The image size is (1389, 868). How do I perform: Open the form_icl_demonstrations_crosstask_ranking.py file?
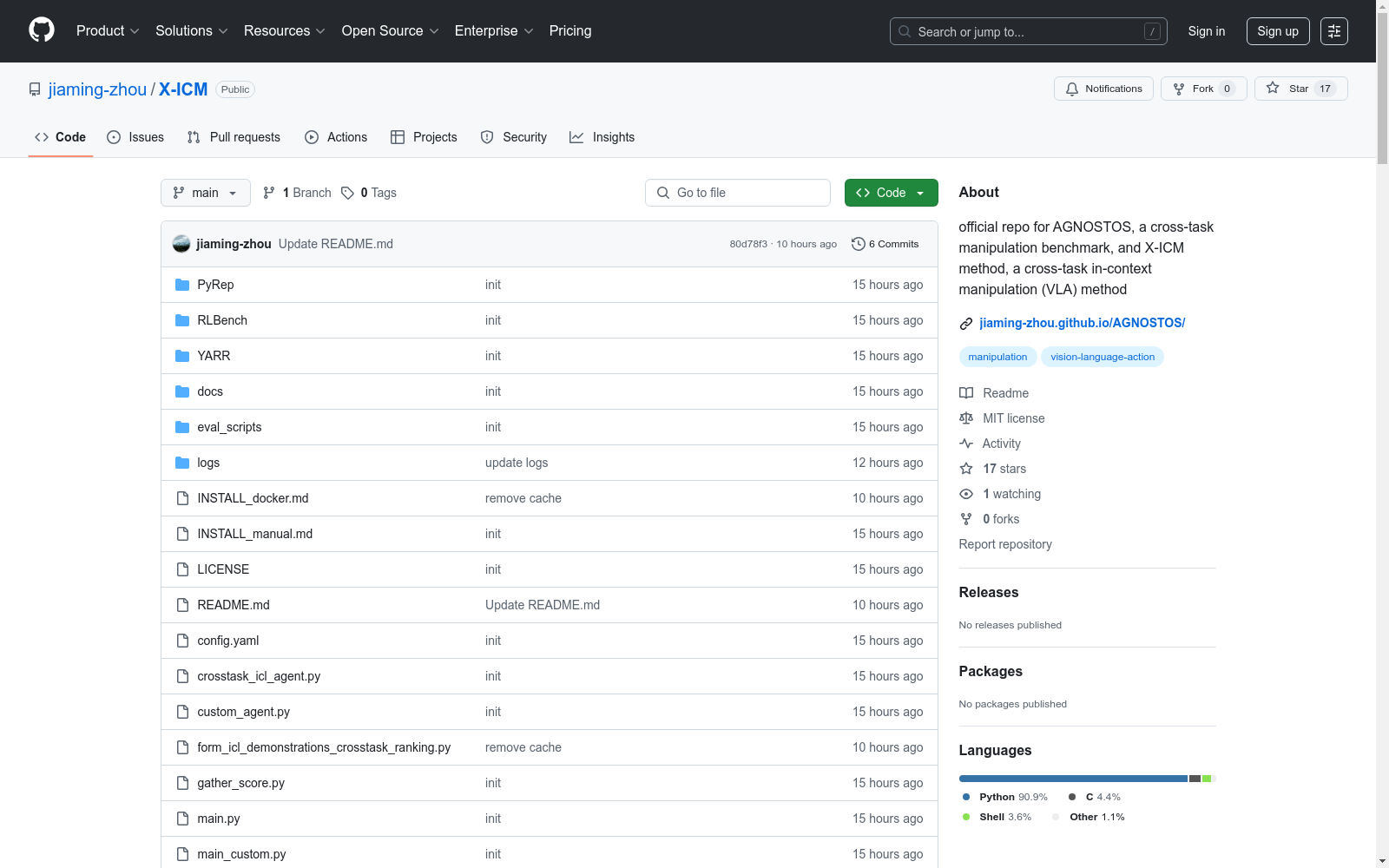(x=324, y=747)
